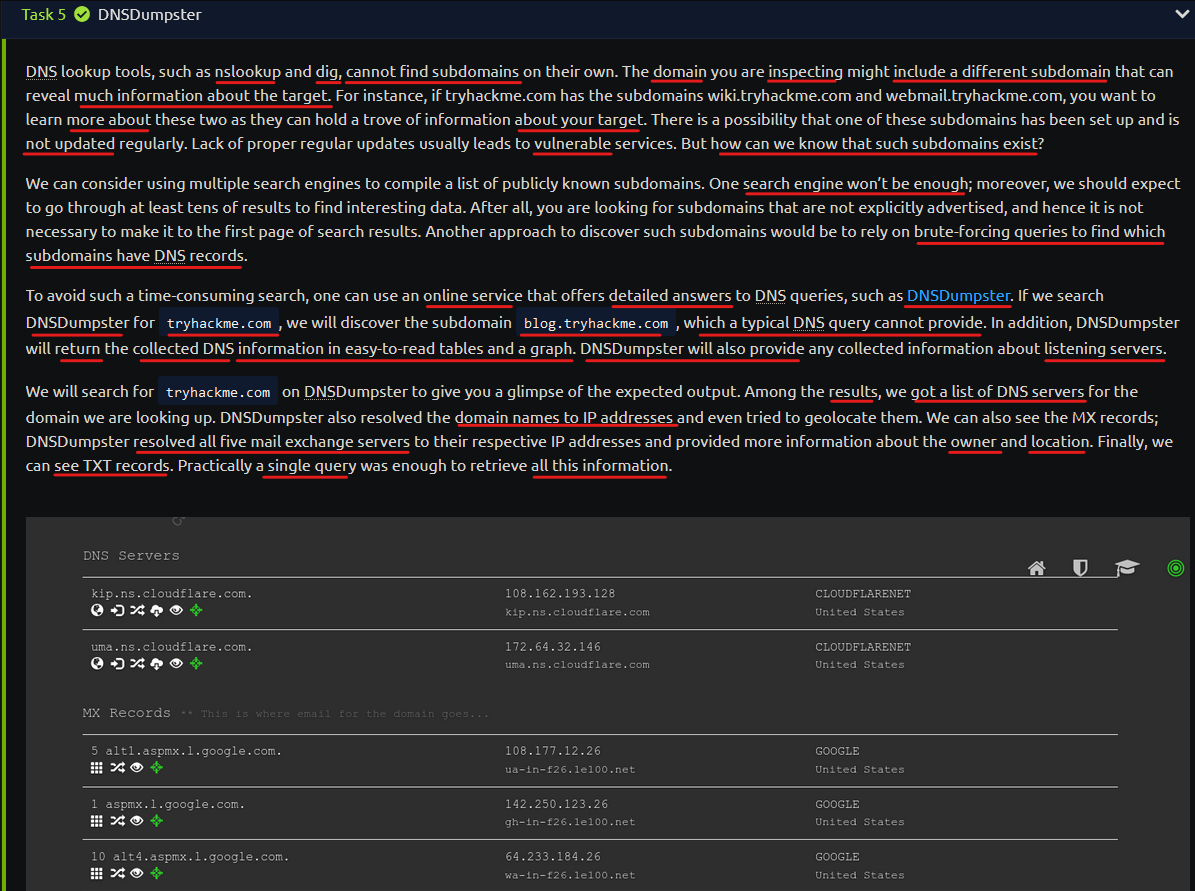Click the grid icon under alt1.aspmx.l.google.com
This screenshot has height=891, width=1195.
[x=97, y=768]
